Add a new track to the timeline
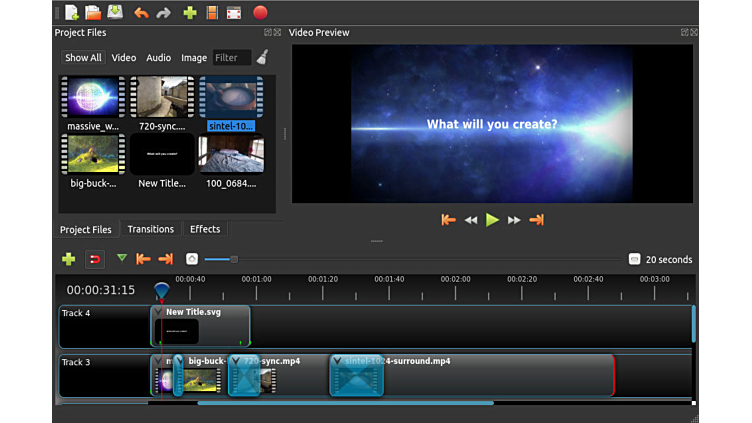Image resolution: width=752 pixels, height=423 pixels. coord(68,259)
